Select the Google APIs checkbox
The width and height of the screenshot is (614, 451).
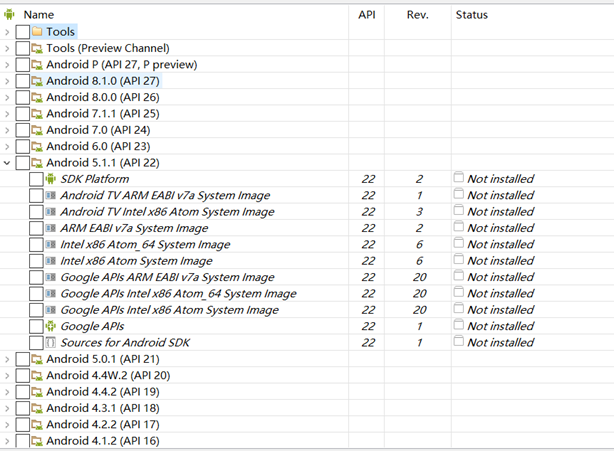point(36,326)
